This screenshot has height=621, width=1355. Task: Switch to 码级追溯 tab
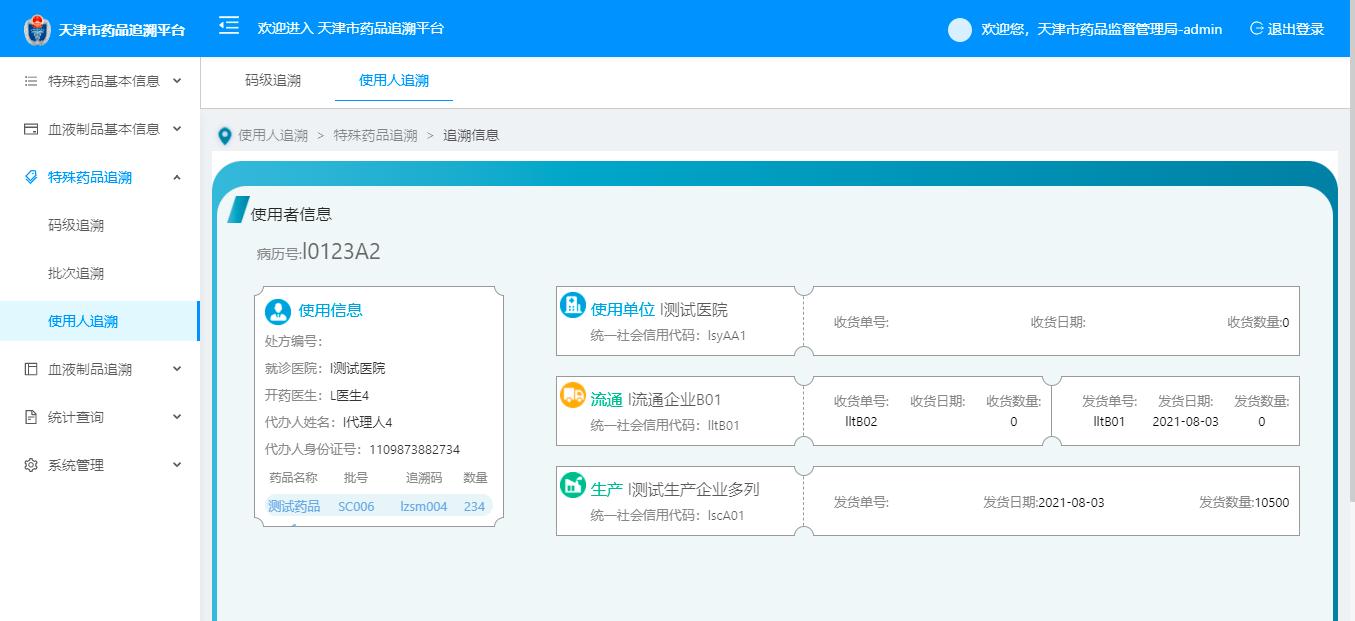tap(273, 80)
